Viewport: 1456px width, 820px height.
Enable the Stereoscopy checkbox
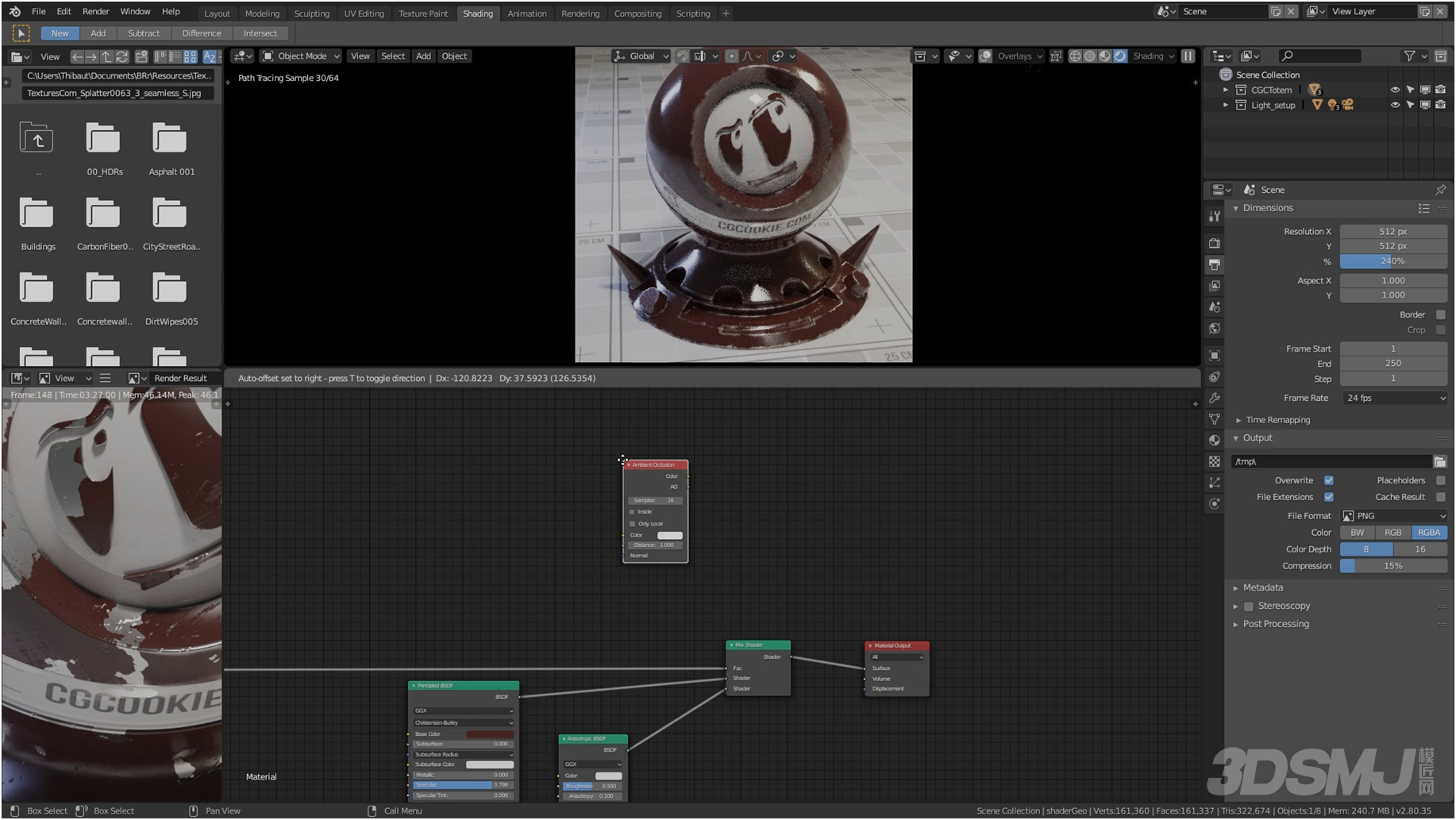click(1249, 606)
